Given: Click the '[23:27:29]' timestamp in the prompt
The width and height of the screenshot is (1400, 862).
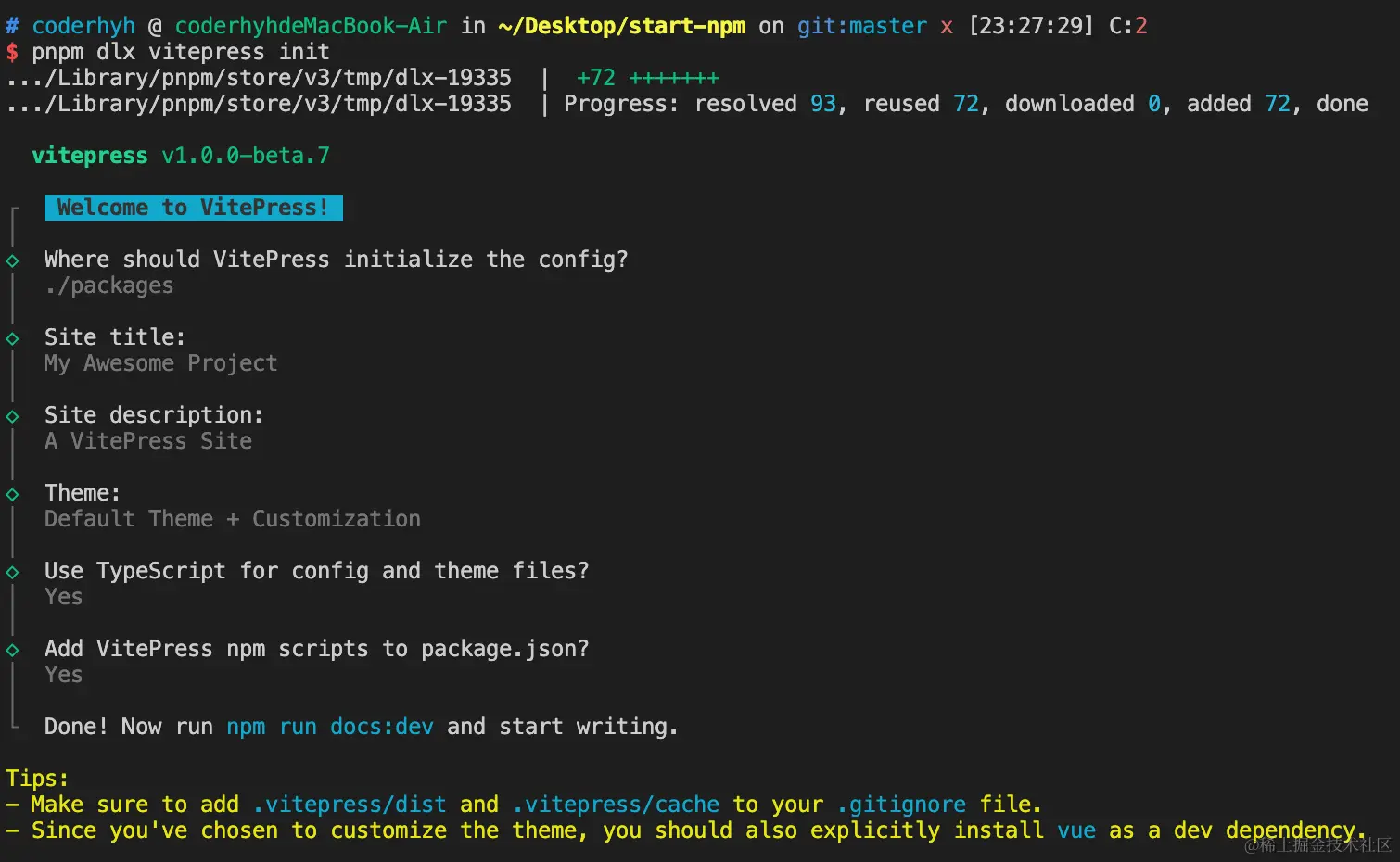Looking at the screenshot, I should pyautogui.click(x=1031, y=26).
